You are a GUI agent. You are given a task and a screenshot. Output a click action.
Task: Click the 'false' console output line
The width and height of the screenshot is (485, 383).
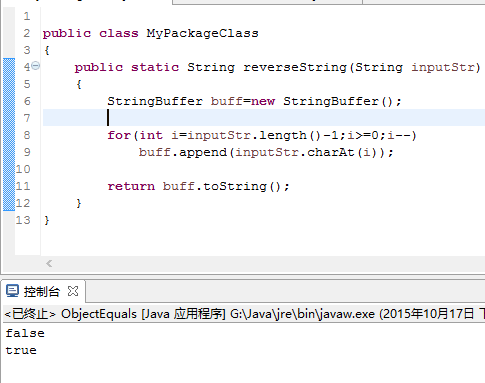pos(25,333)
